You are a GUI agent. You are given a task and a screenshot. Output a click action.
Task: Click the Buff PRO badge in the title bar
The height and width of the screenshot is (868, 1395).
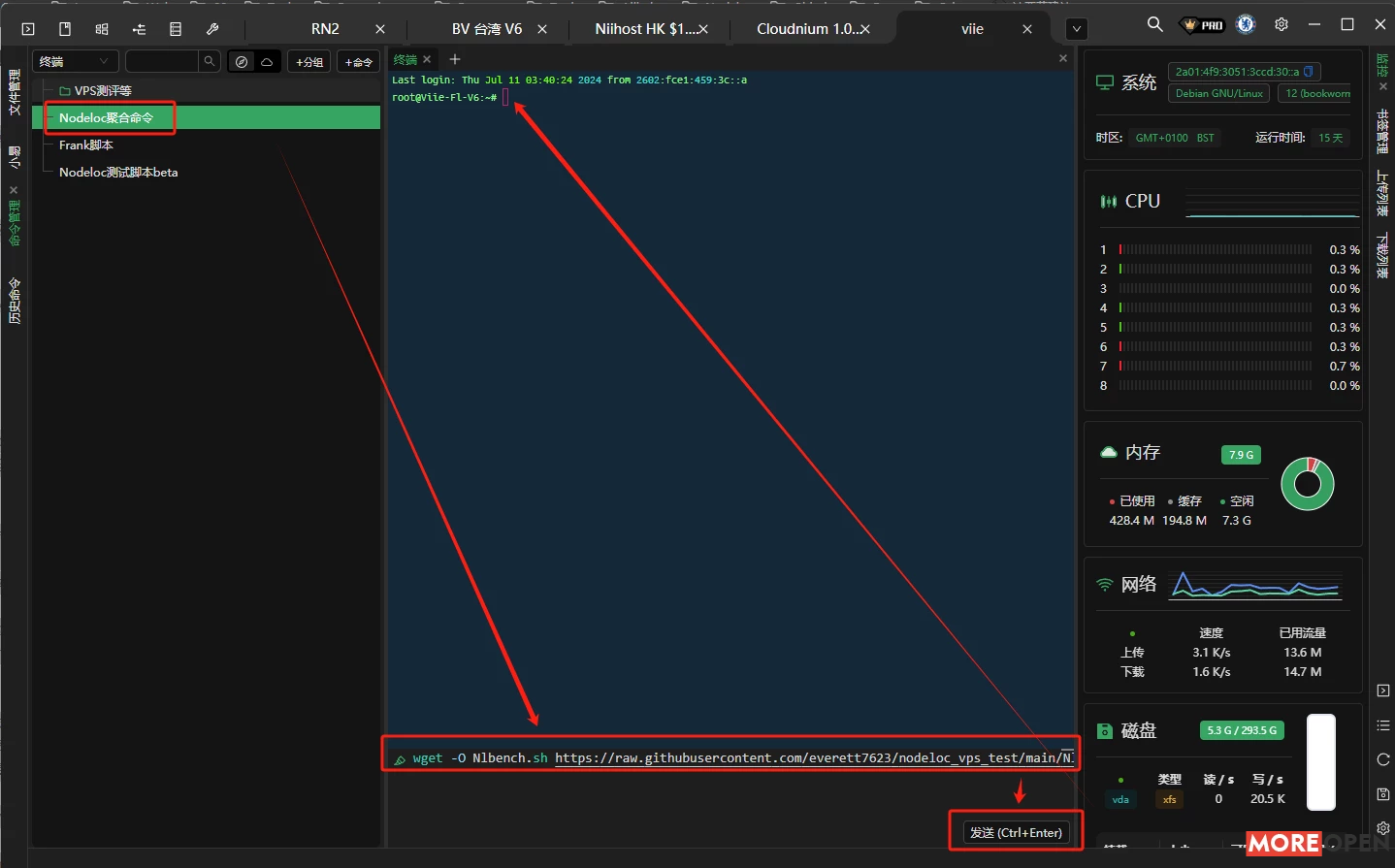tap(1201, 24)
